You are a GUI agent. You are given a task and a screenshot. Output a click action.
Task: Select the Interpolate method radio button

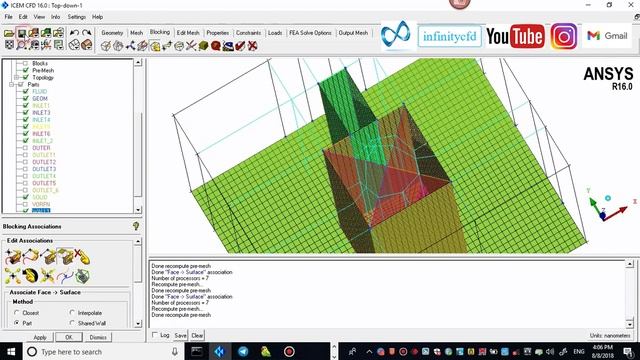72,313
